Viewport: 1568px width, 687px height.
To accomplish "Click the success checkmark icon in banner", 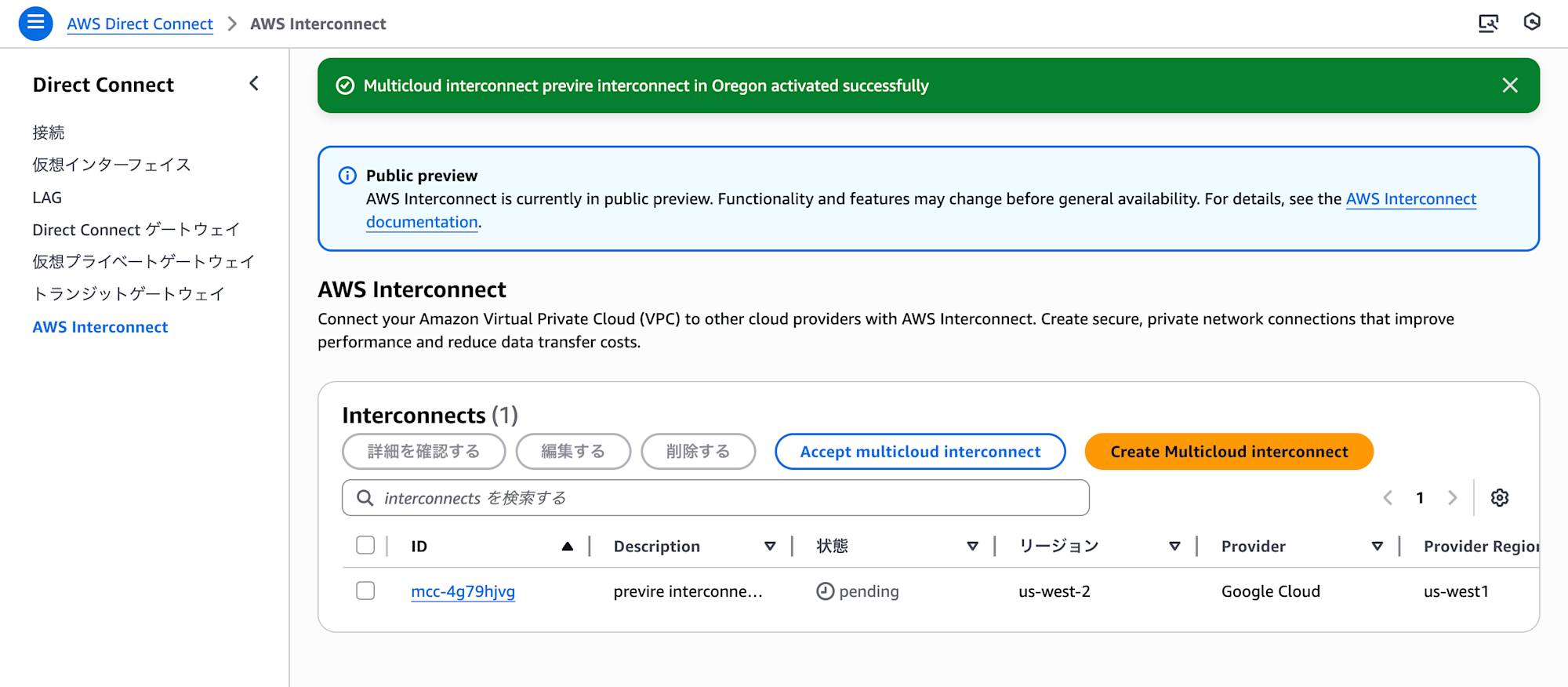I will 345,85.
